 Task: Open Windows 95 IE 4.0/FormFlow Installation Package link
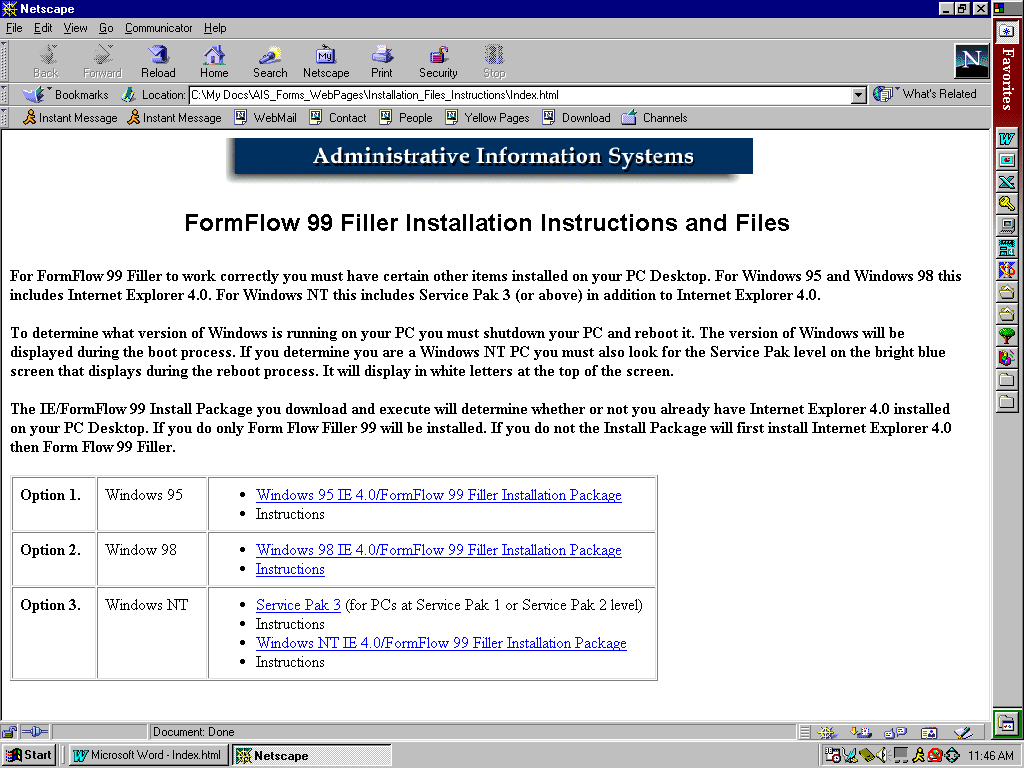[438, 495]
